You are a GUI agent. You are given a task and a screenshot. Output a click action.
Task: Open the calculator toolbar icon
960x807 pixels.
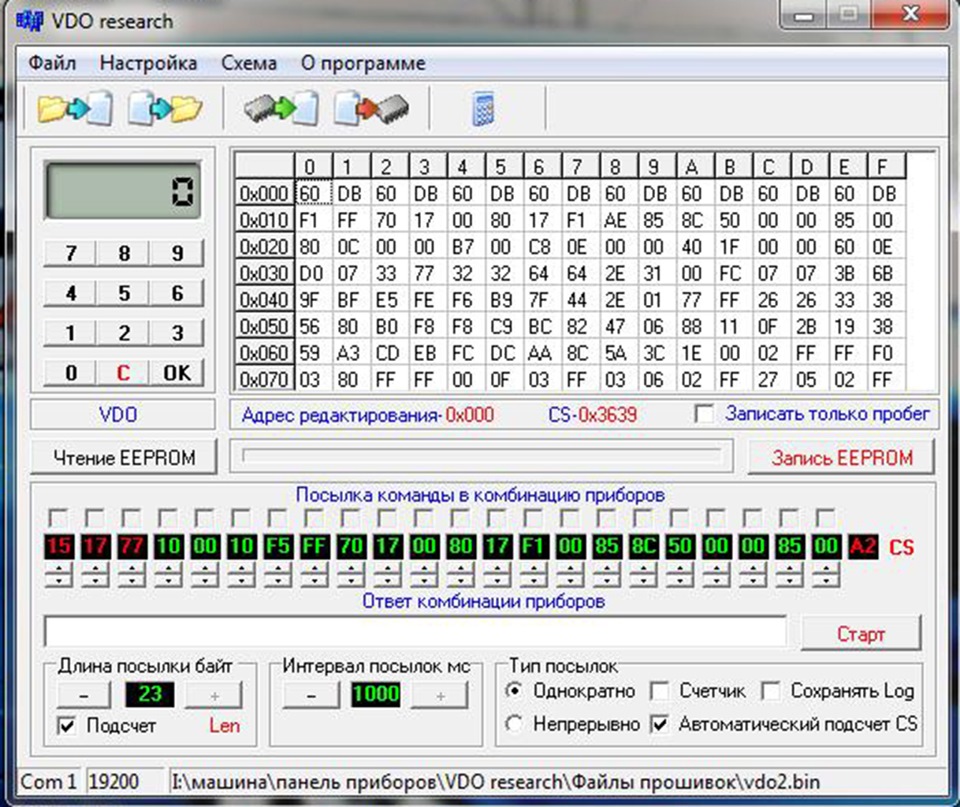click(483, 109)
